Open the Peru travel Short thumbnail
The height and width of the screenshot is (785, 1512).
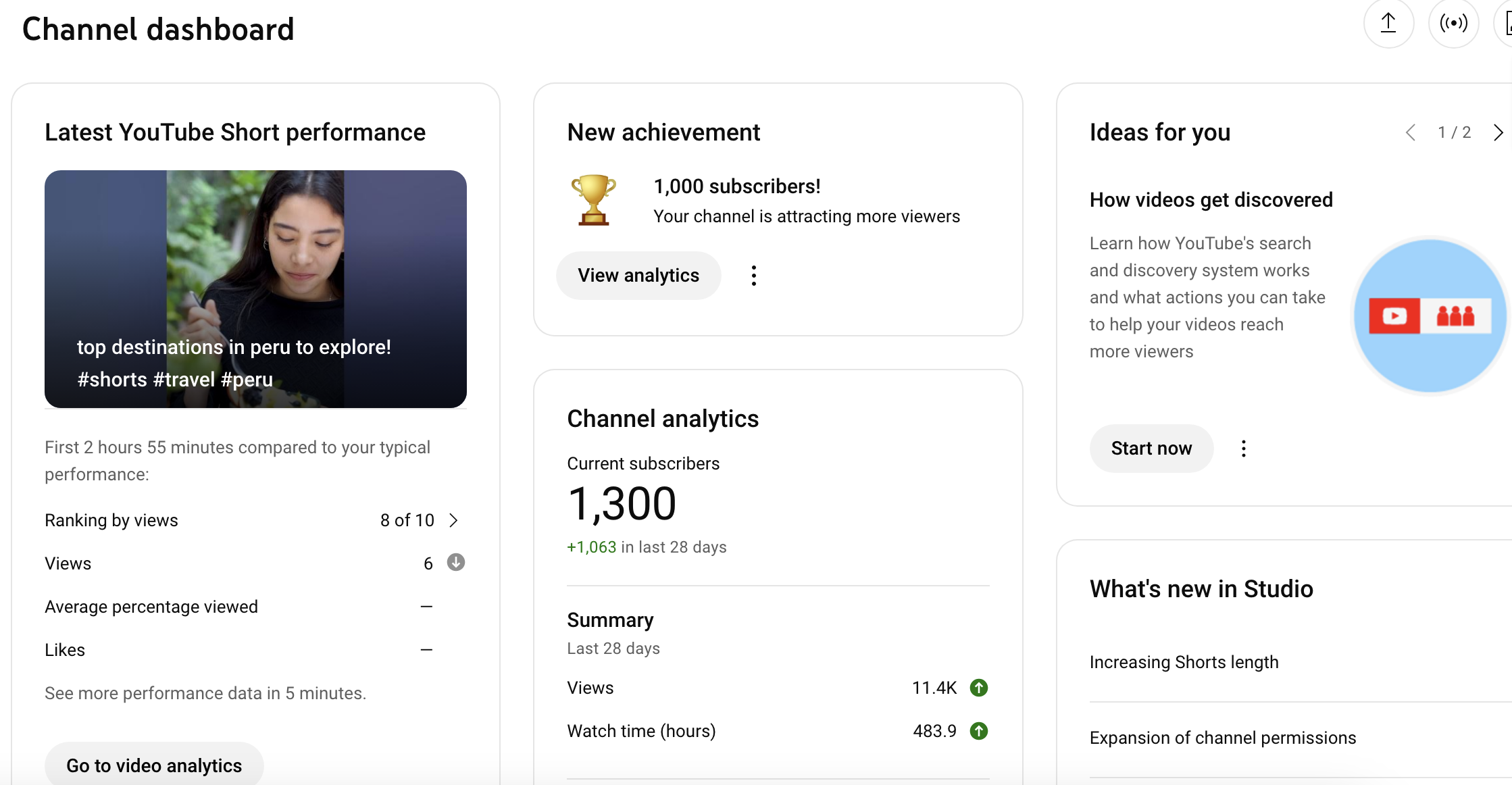[x=255, y=289]
